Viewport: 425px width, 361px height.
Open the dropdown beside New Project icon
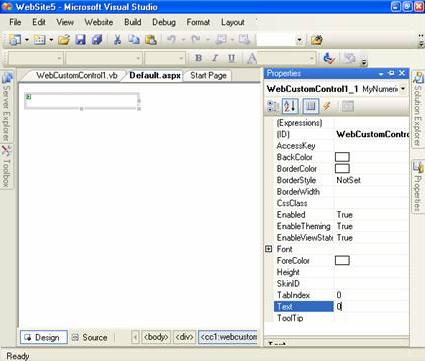point(27,40)
